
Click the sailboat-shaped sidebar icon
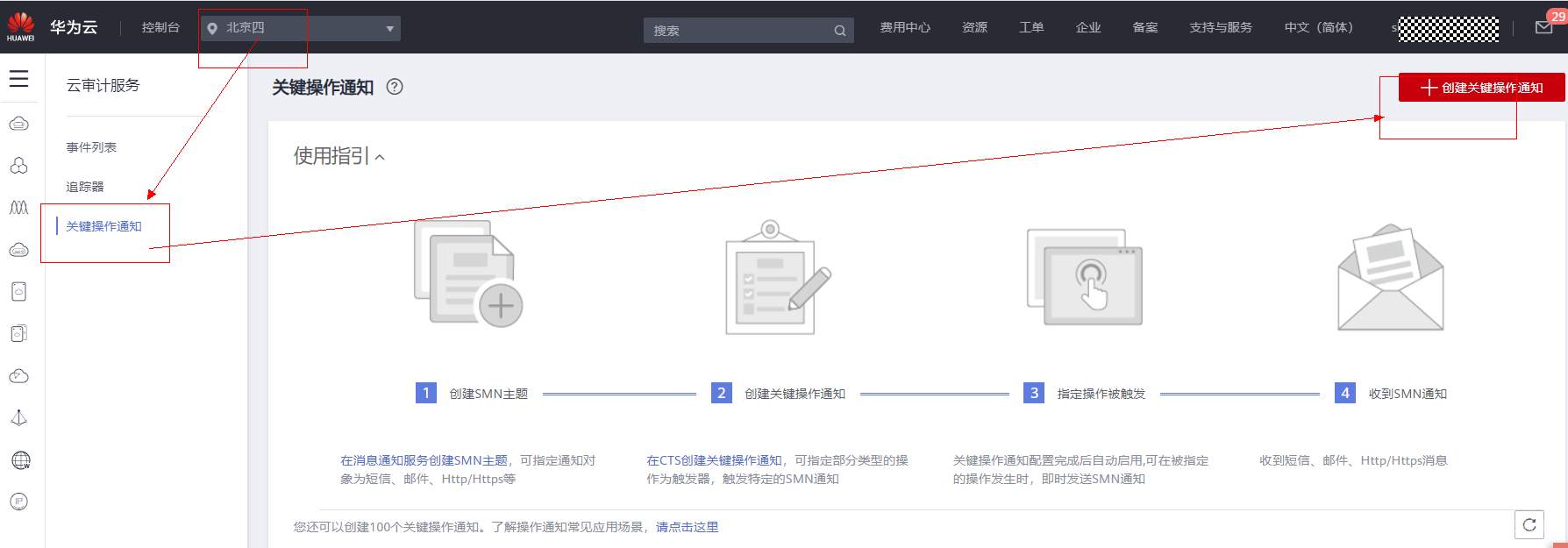[x=18, y=418]
